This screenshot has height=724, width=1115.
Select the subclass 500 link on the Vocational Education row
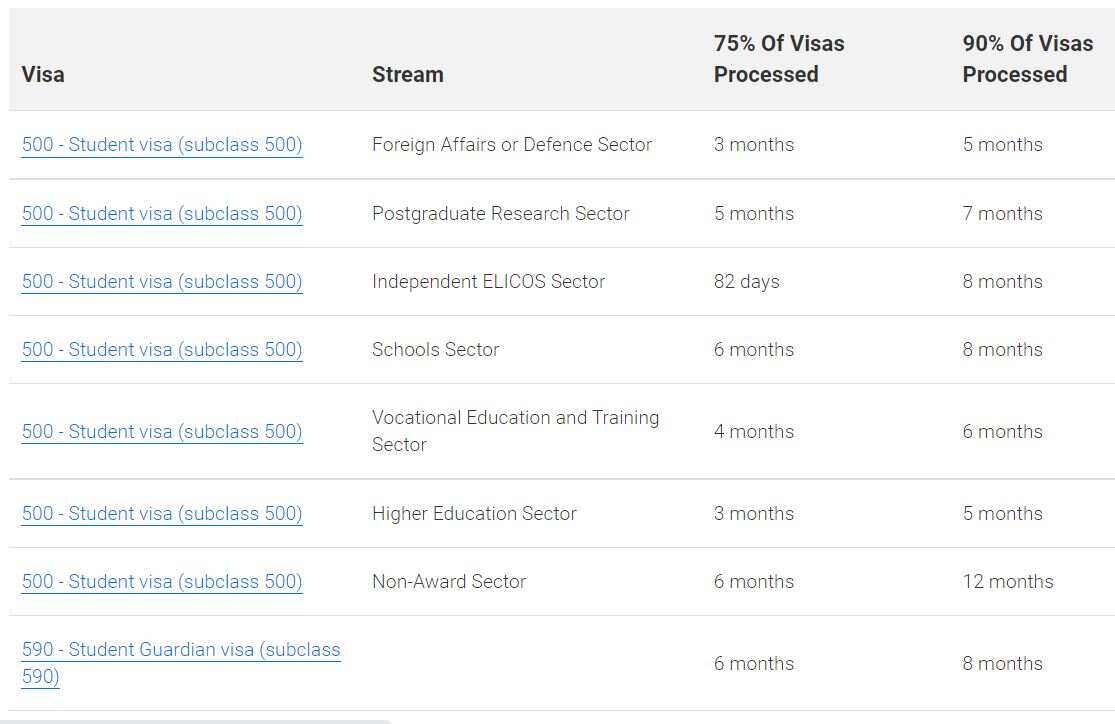[161, 431]
